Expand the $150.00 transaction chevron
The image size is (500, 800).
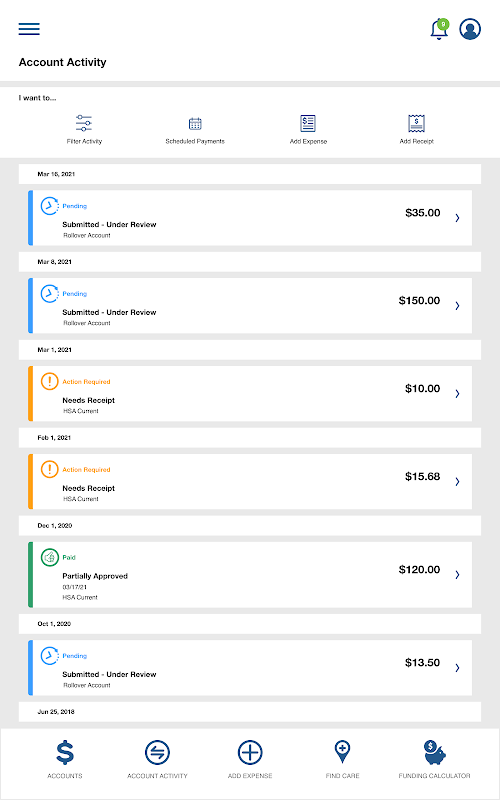[457, 306]
